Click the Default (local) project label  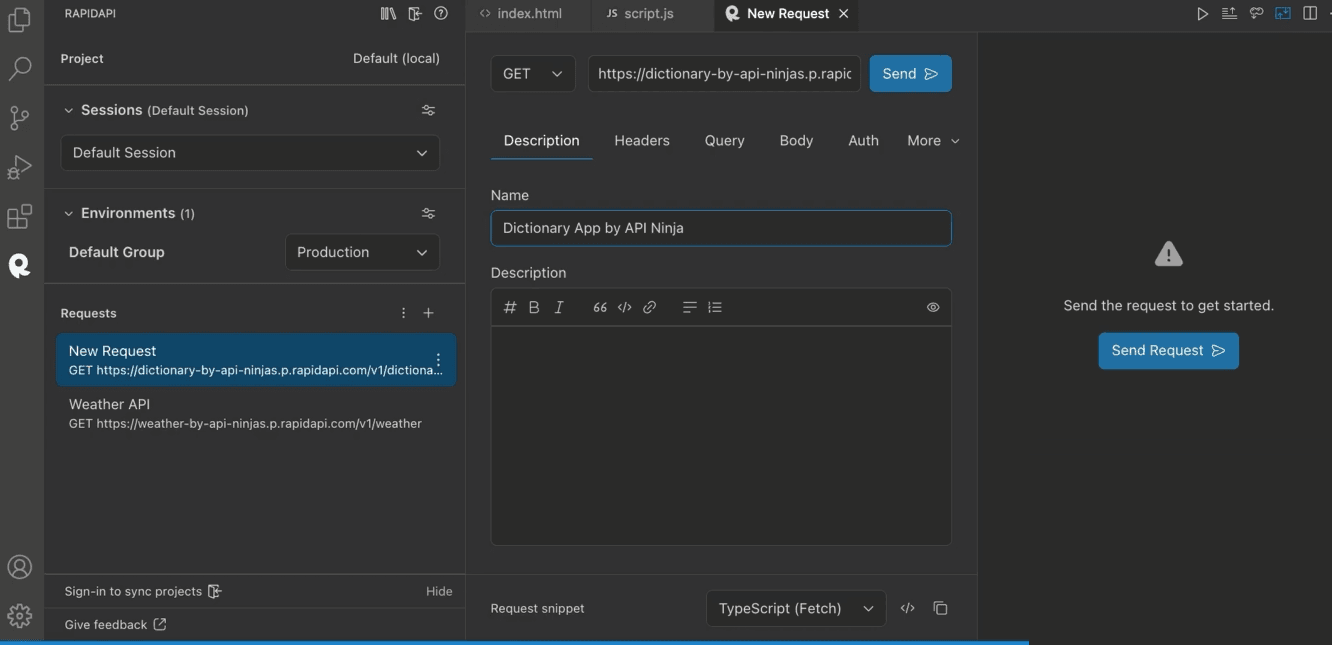coord(396,59)
